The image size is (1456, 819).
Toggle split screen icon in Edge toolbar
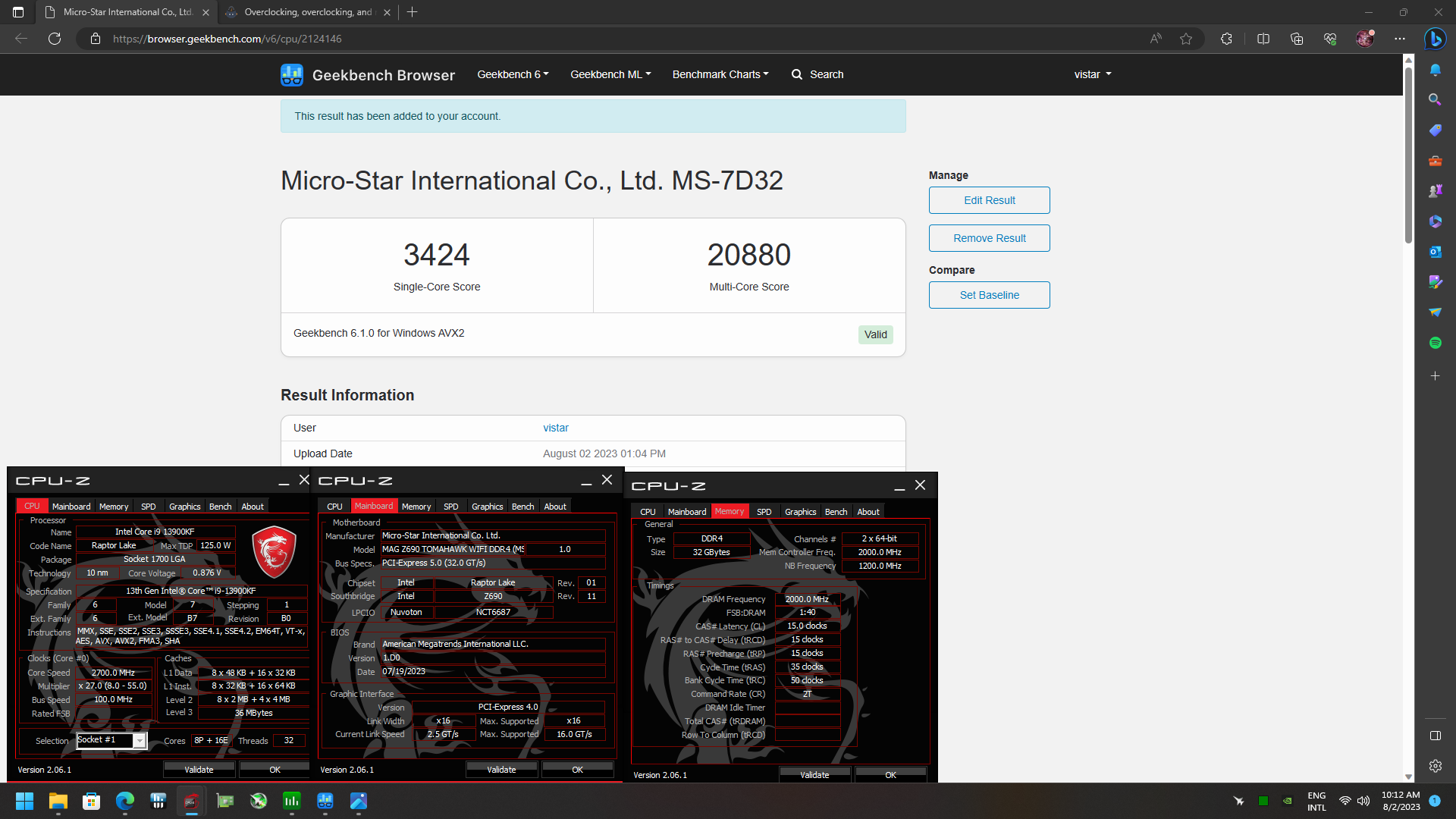point(1263,39)
